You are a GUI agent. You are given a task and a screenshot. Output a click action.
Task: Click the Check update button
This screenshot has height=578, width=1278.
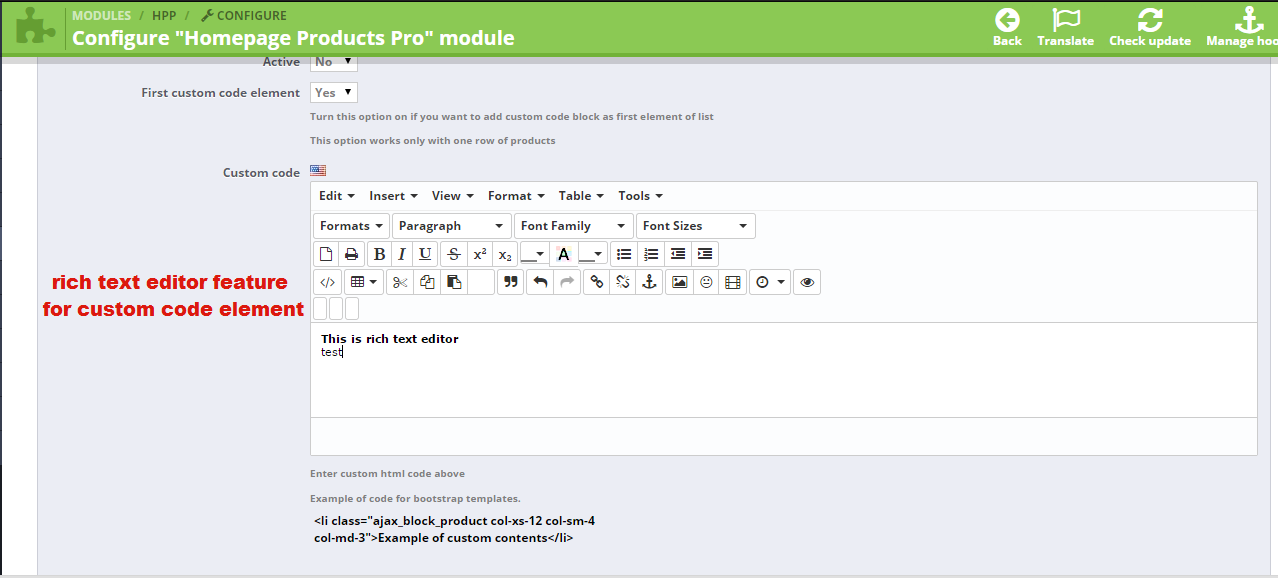pos(1150,27)
